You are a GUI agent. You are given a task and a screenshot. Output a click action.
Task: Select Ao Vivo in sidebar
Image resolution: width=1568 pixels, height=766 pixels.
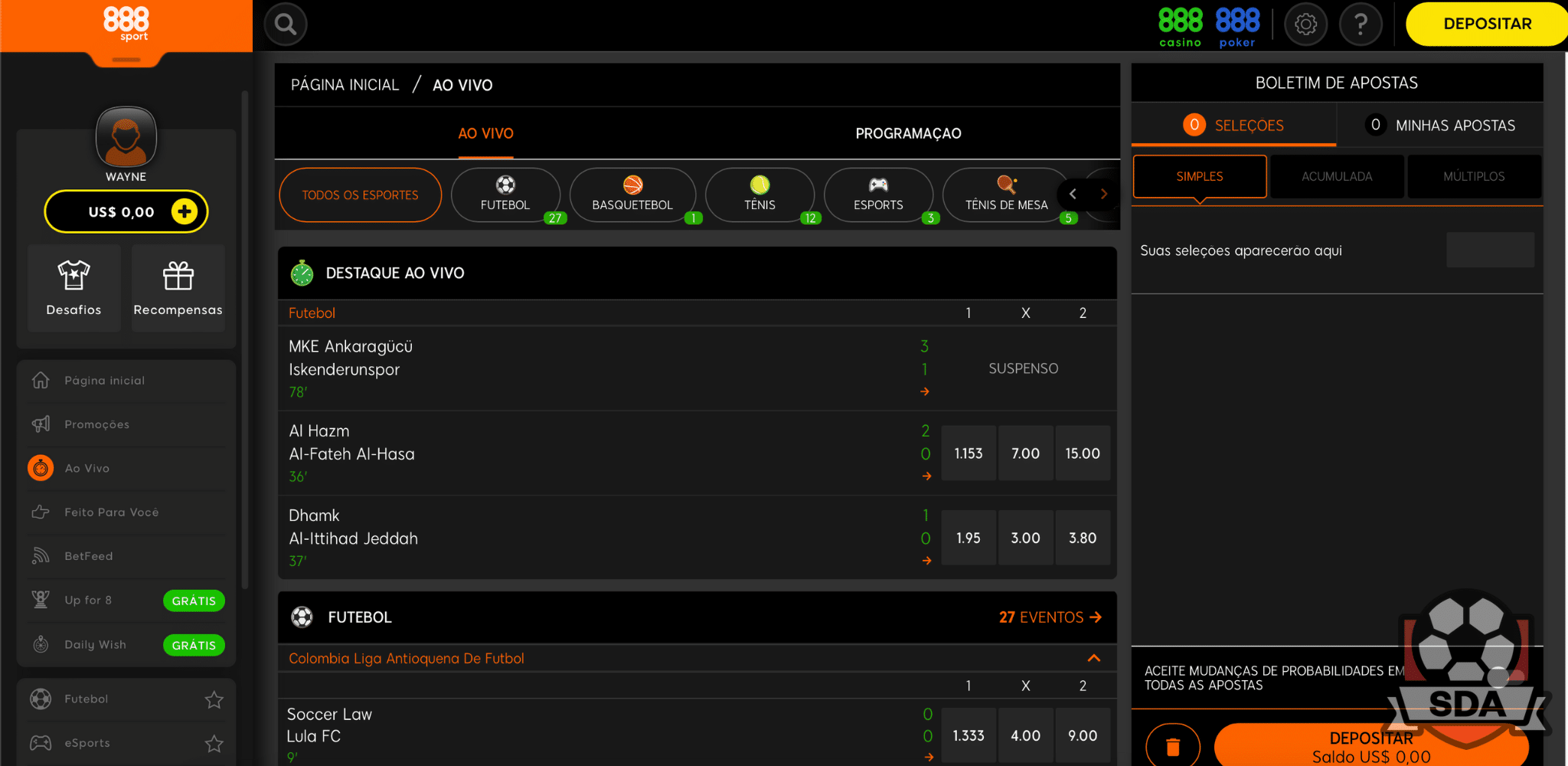[x=126, y=468]
